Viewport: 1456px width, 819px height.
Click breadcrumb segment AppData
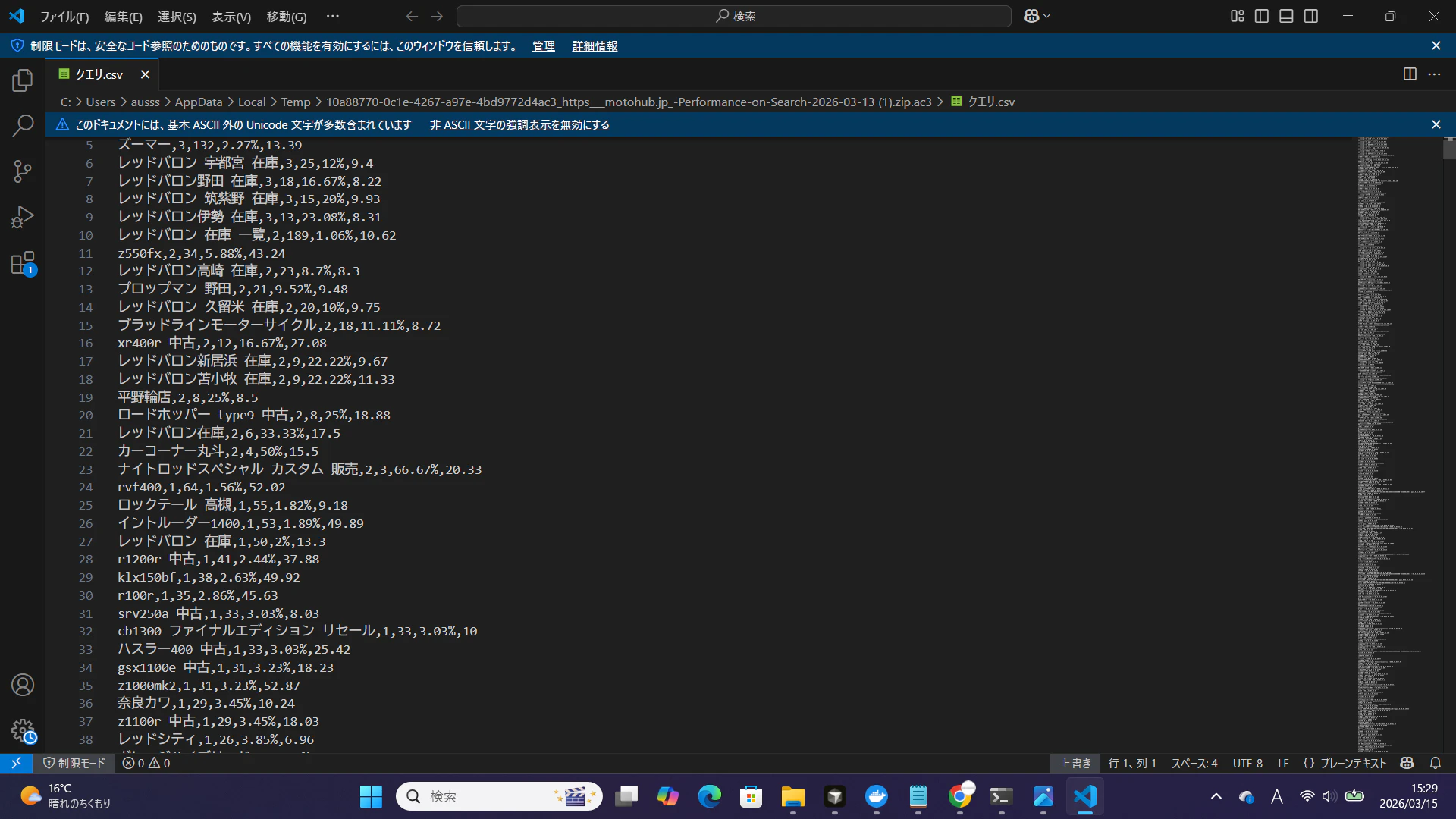[x=199, y=102]
